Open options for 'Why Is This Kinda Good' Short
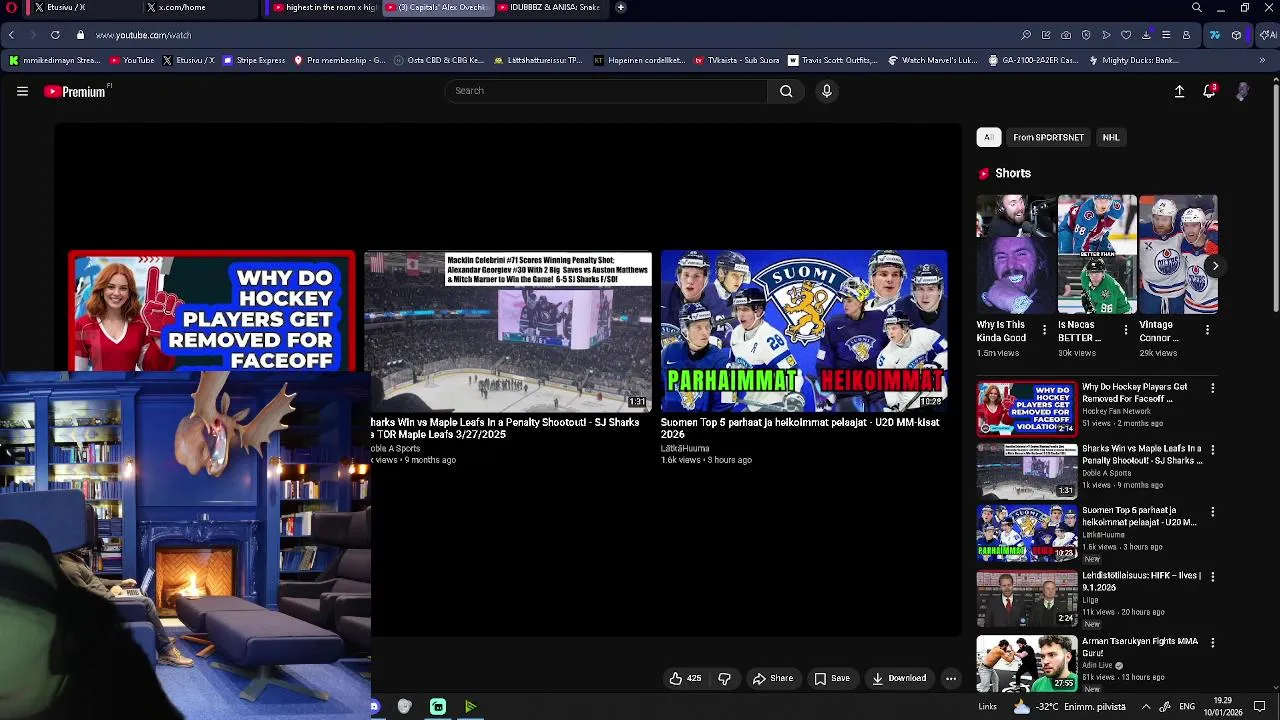 [1044, 329]
